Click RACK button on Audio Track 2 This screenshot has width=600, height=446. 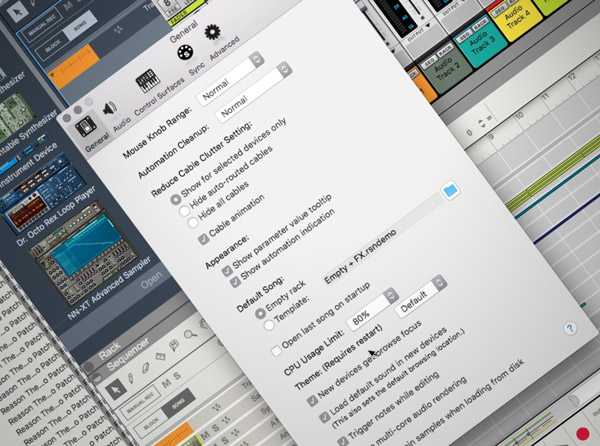(444, 51)
